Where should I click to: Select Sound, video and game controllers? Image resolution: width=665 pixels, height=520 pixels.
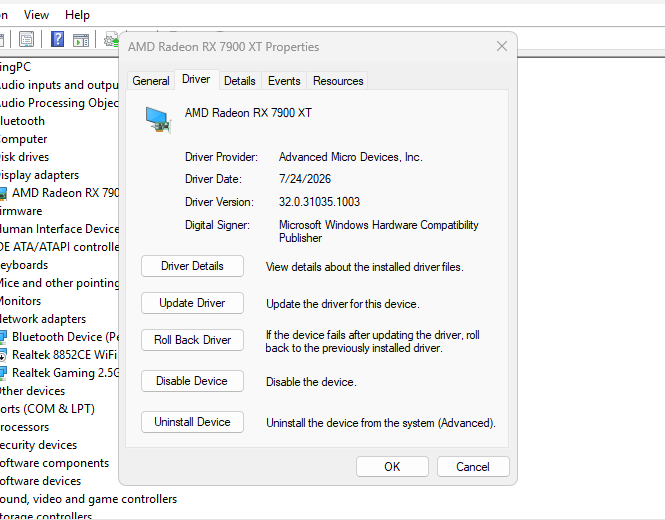click(88, 499)
